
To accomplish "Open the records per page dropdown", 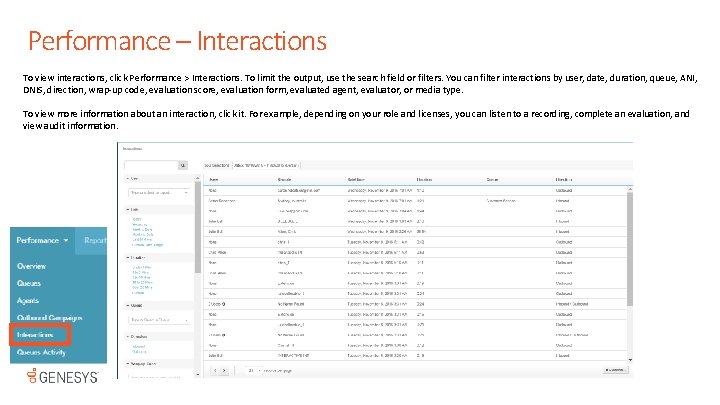I will point(254,371).
